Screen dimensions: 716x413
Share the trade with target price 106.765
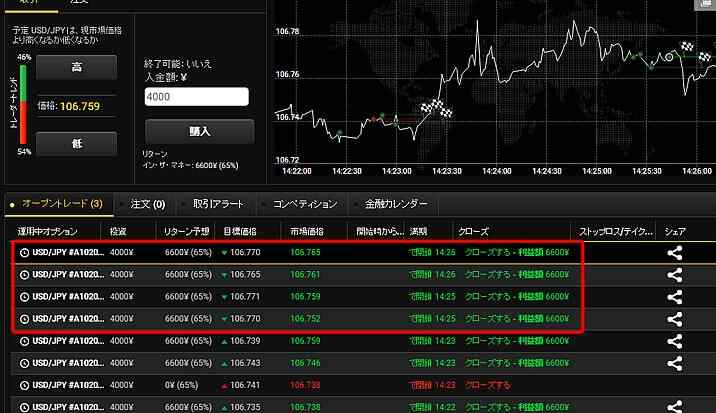(675, 275)
